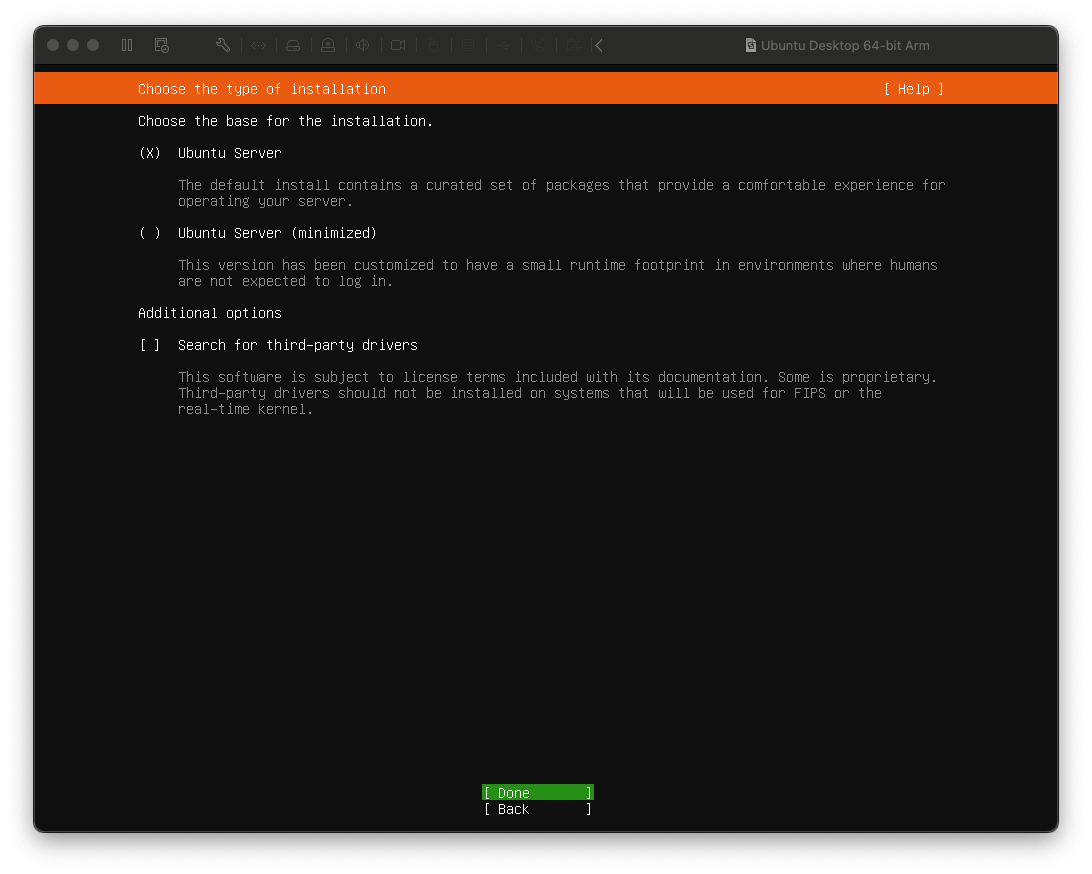Click the 'Additional options' heading
The width and height of the screenshot is (1092, 874).
210,313
